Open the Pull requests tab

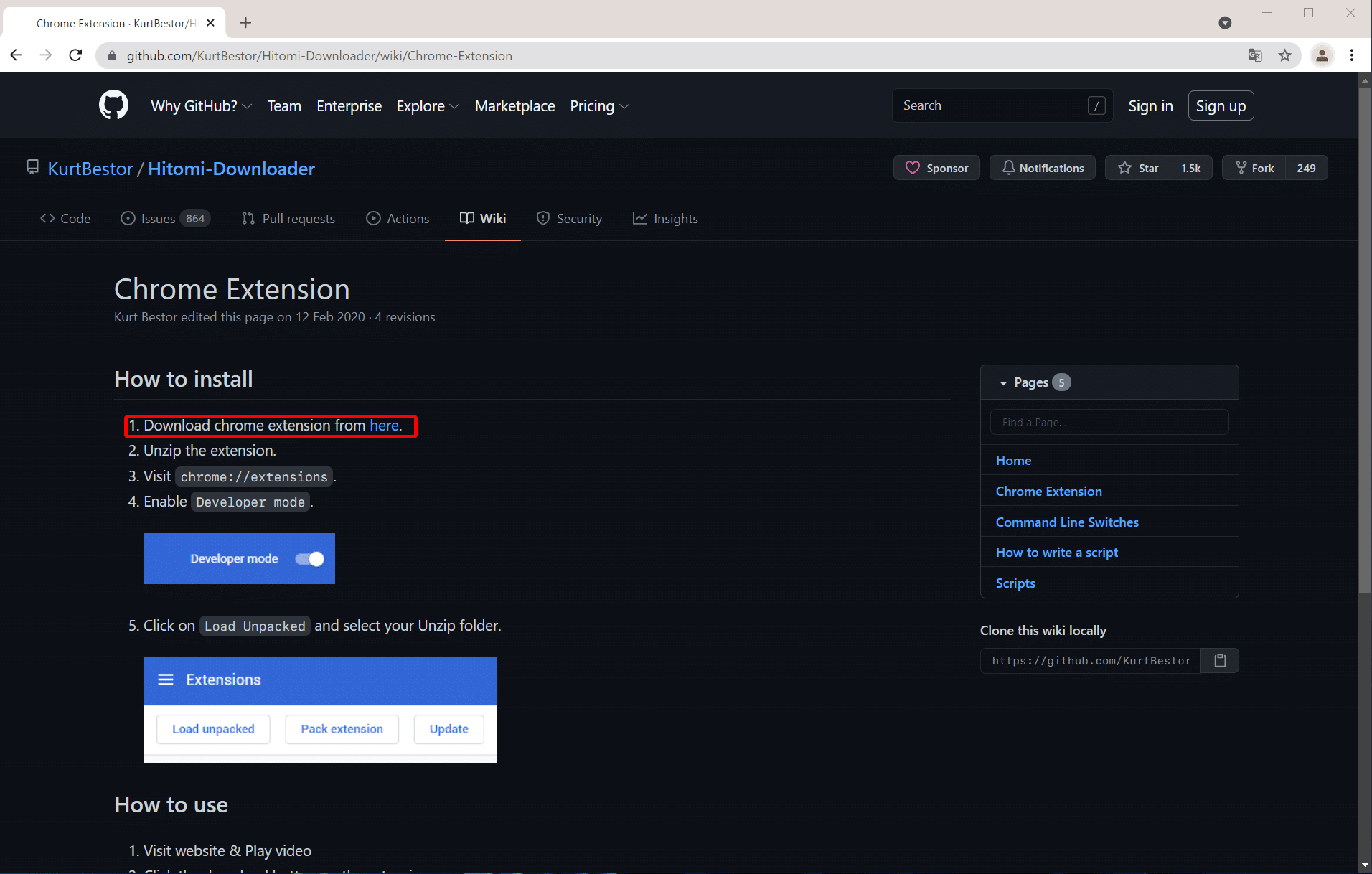click(288, 218)
